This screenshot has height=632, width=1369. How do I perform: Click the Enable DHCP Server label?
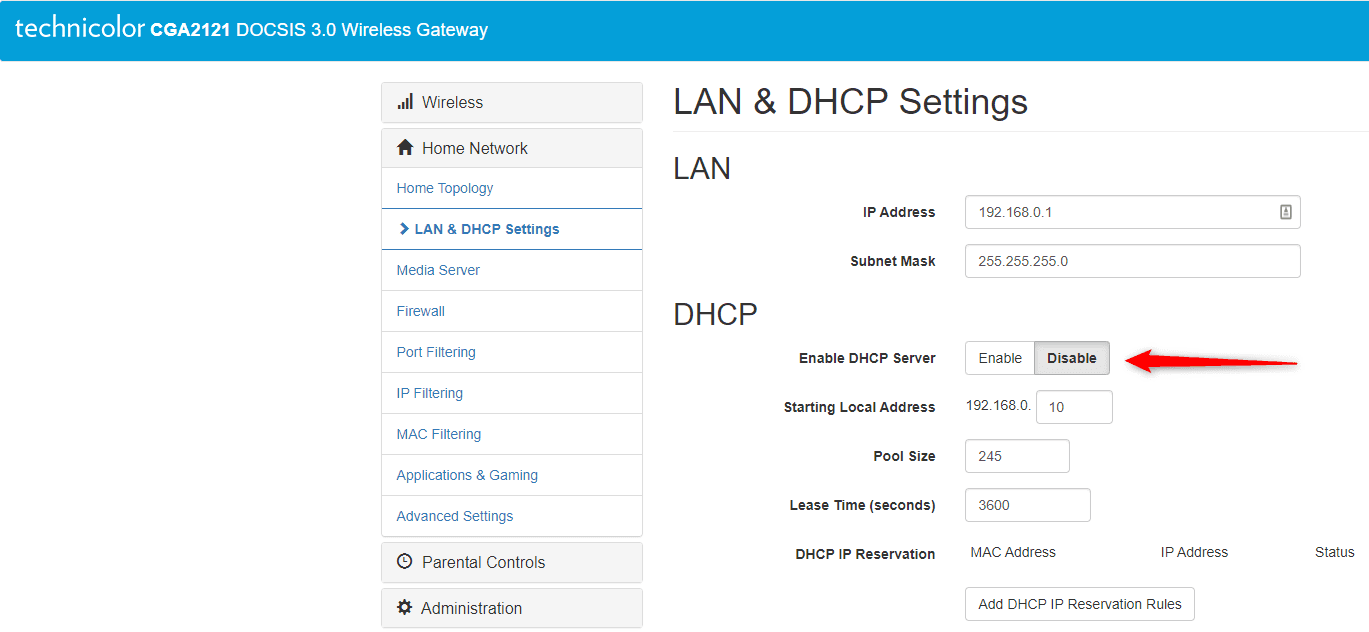[x=867, y=358]
